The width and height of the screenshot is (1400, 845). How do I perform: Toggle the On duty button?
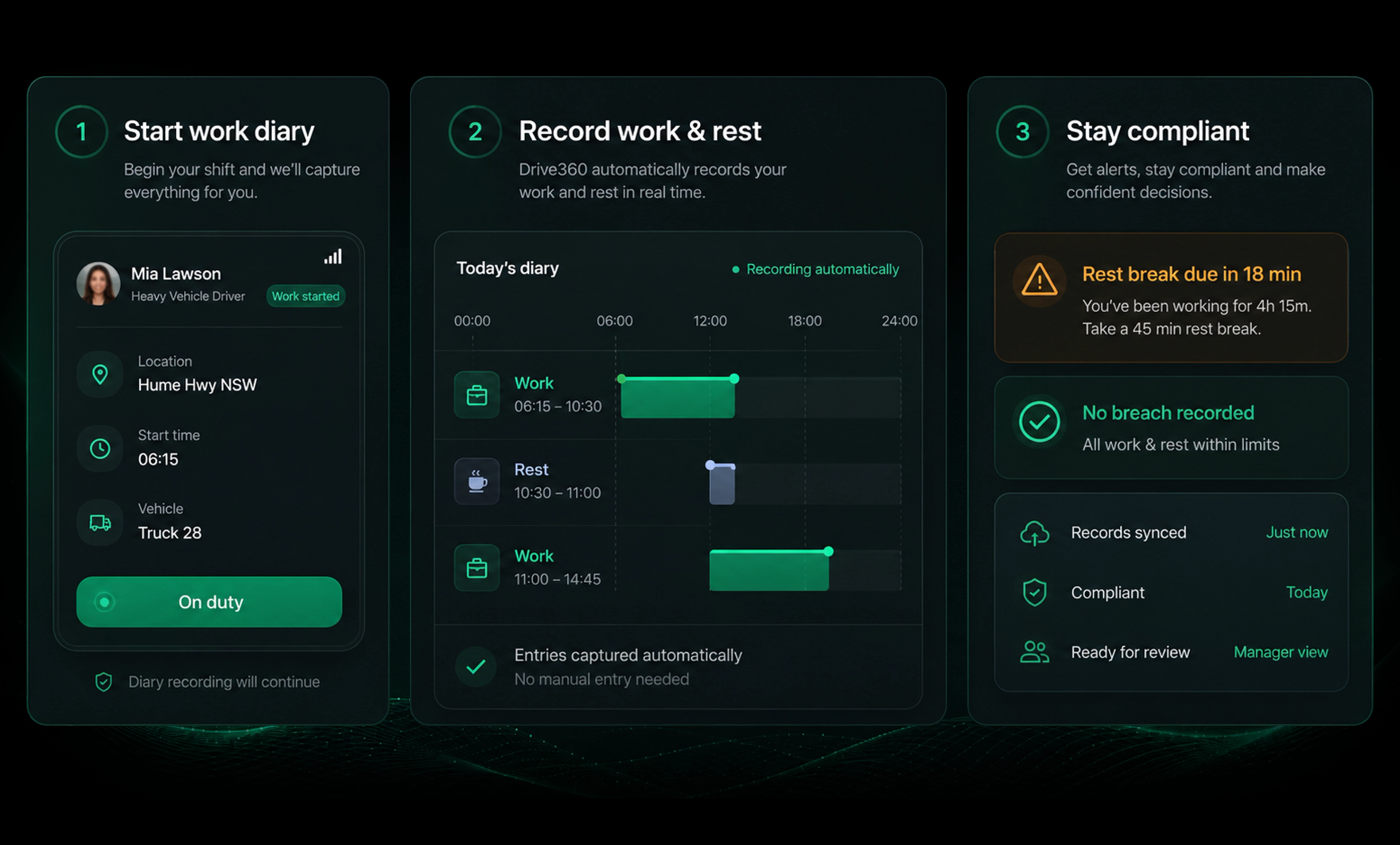pyautogui.click(x=209, y=602)
